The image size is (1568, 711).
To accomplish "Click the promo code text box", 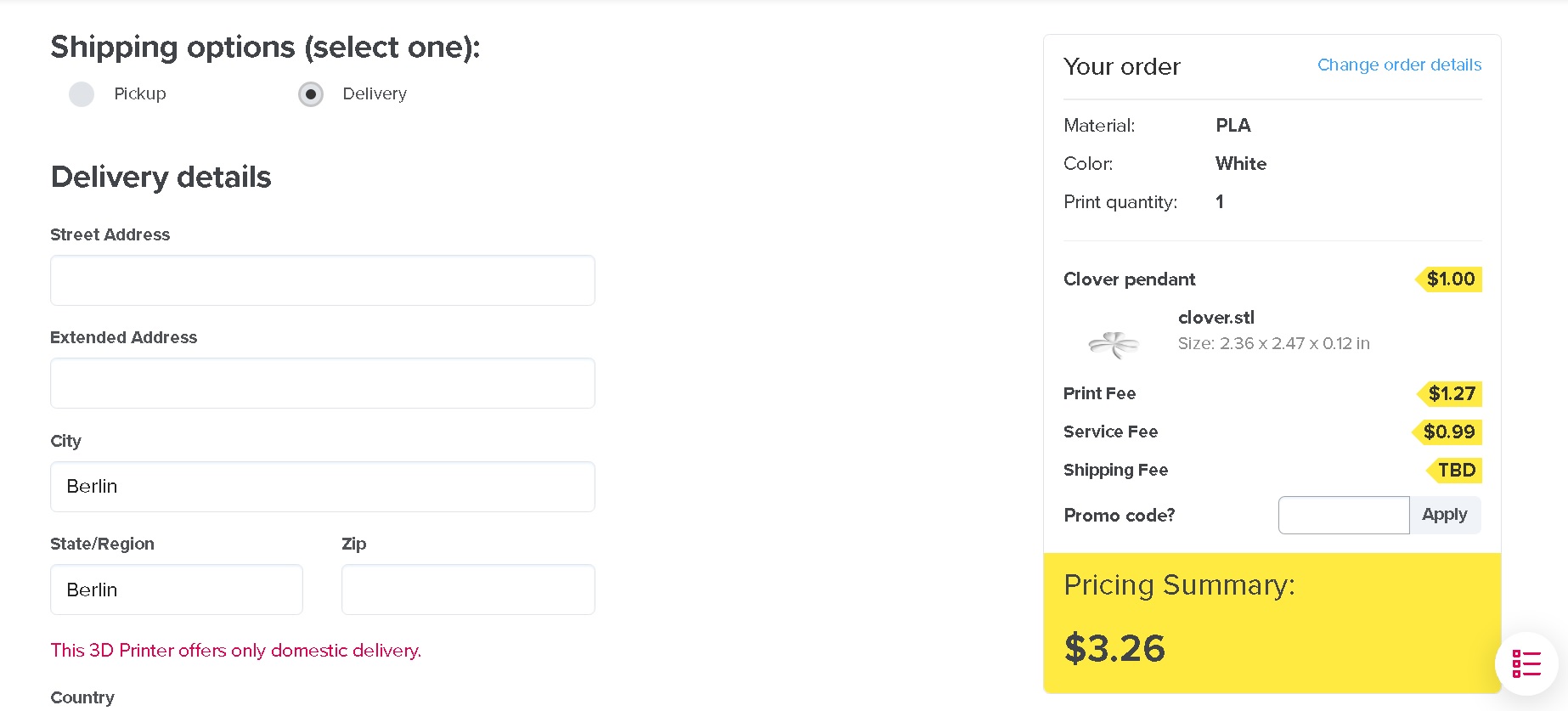I will (1343, 515).
